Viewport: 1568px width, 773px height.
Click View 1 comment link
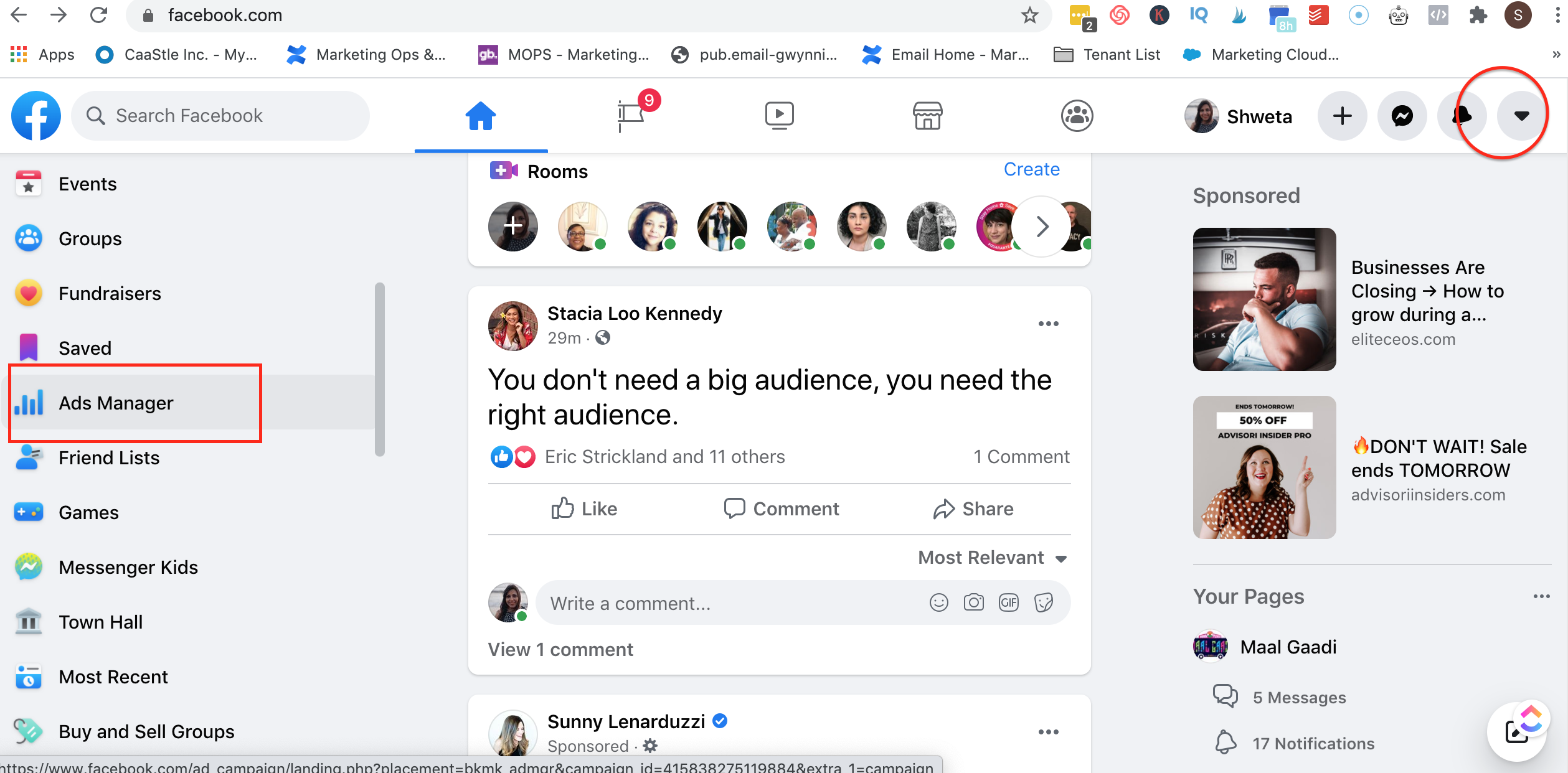click(560, 649)
